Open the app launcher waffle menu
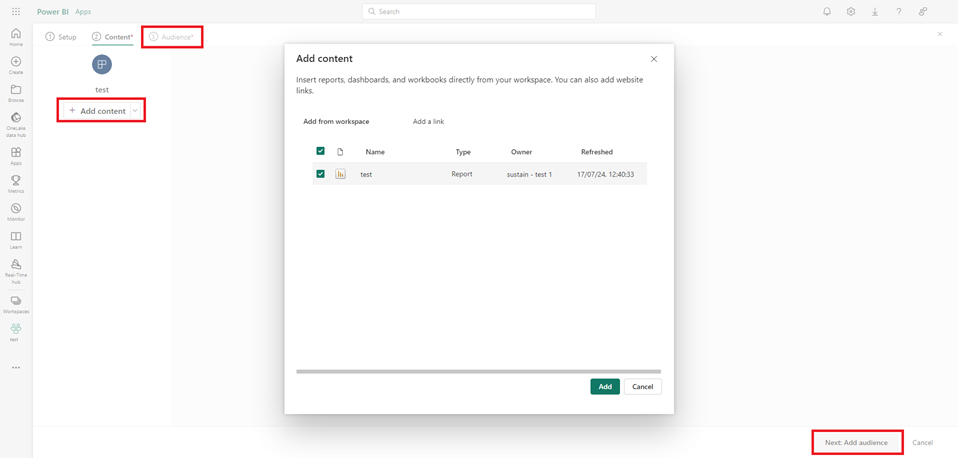Screen dimensions: 958x458 [x=16, y=12]
